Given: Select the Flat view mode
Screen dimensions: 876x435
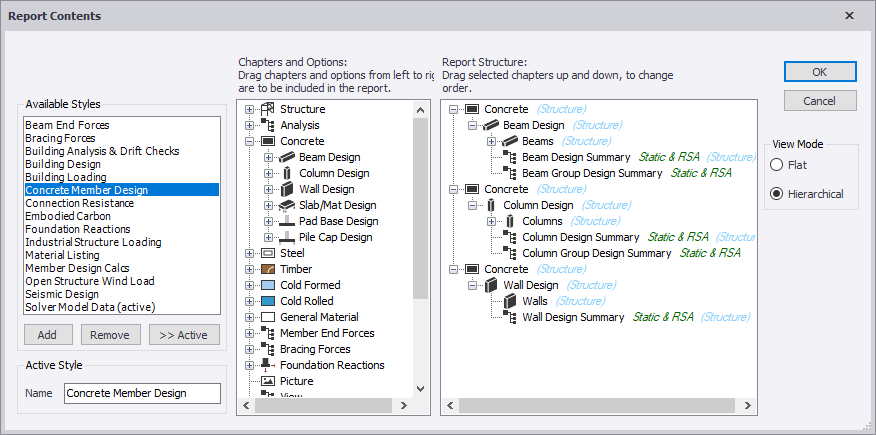Looking at the screenshot, I should pyautogui.click(x=777, y=165).
